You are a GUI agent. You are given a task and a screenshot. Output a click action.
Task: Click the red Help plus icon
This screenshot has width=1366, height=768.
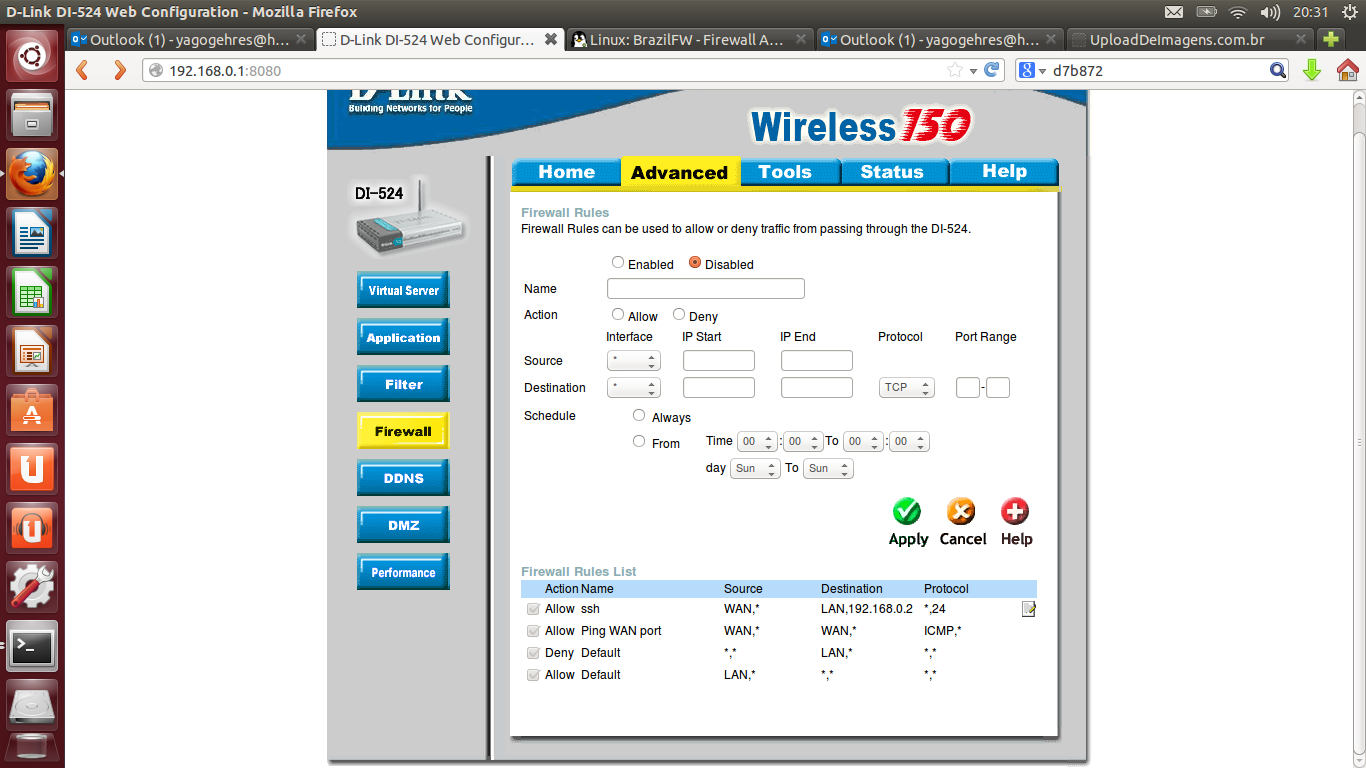(1015, 511)
